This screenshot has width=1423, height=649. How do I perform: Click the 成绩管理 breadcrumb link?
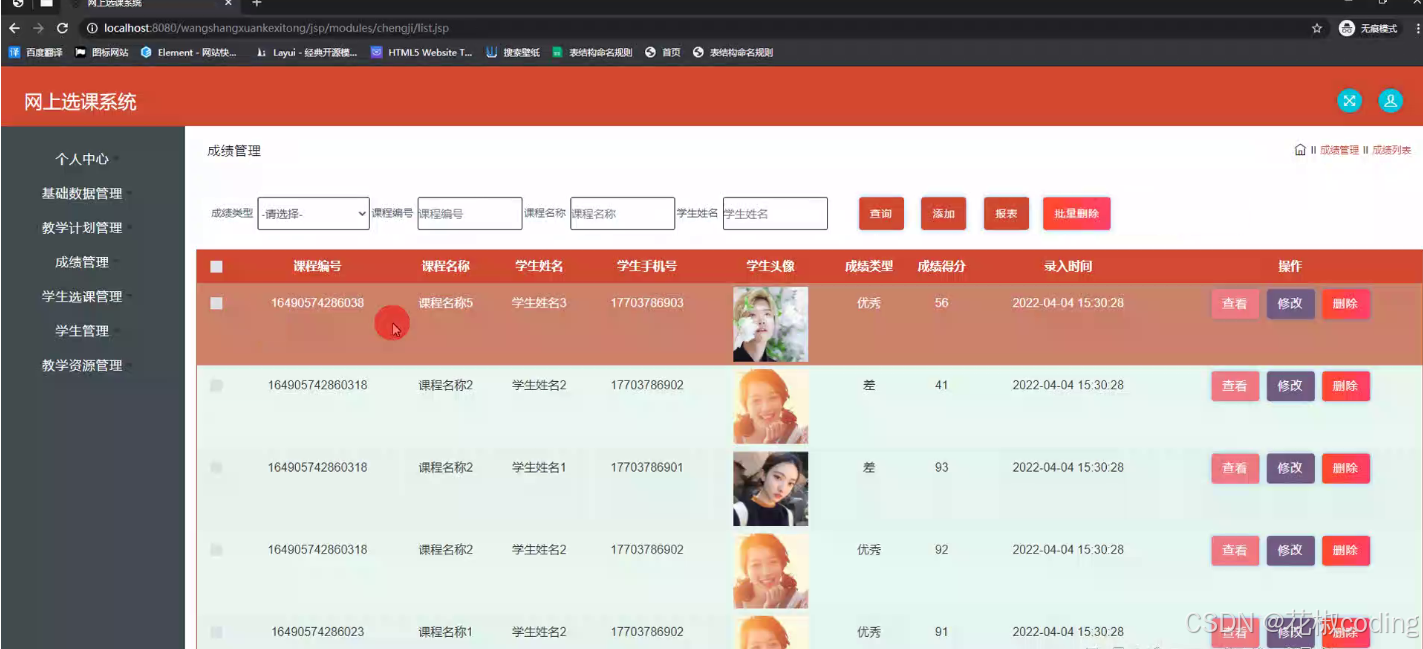[1339, 150]
